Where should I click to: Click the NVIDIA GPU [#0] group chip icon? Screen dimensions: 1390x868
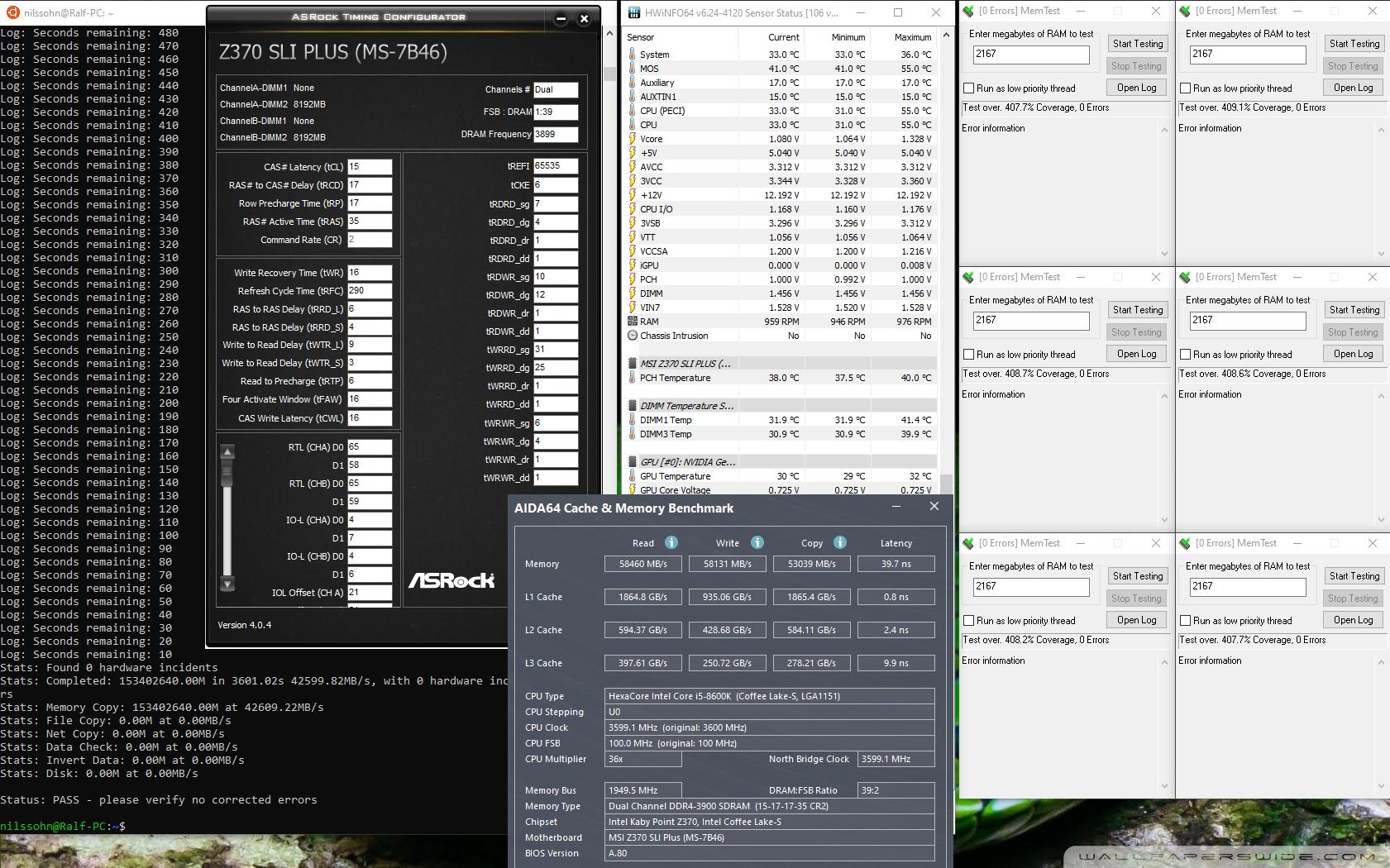click(x=633, y=462)
